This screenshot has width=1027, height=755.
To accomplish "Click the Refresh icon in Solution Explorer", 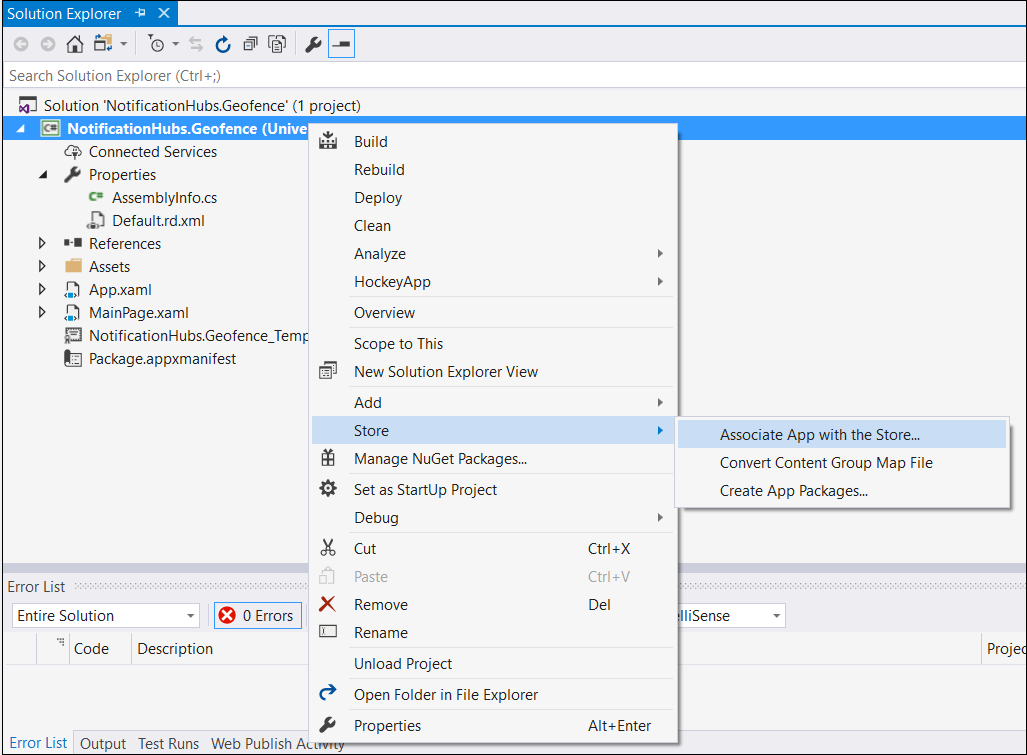I will tap(222, 44).
